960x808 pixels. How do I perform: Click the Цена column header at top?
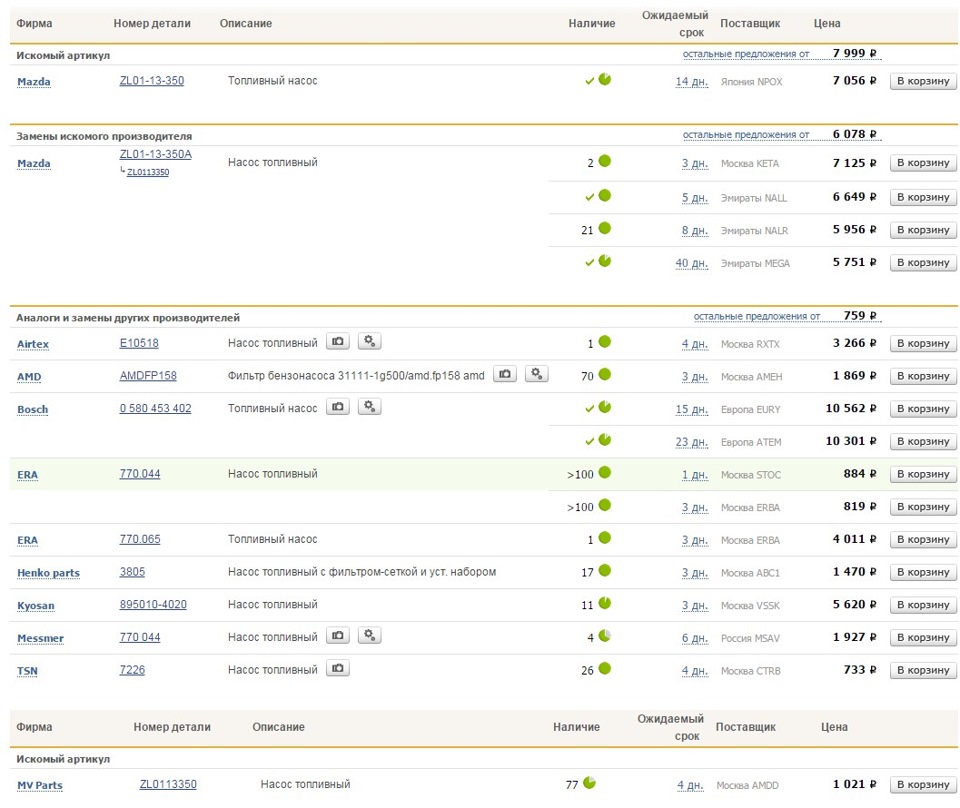[828, 23]
